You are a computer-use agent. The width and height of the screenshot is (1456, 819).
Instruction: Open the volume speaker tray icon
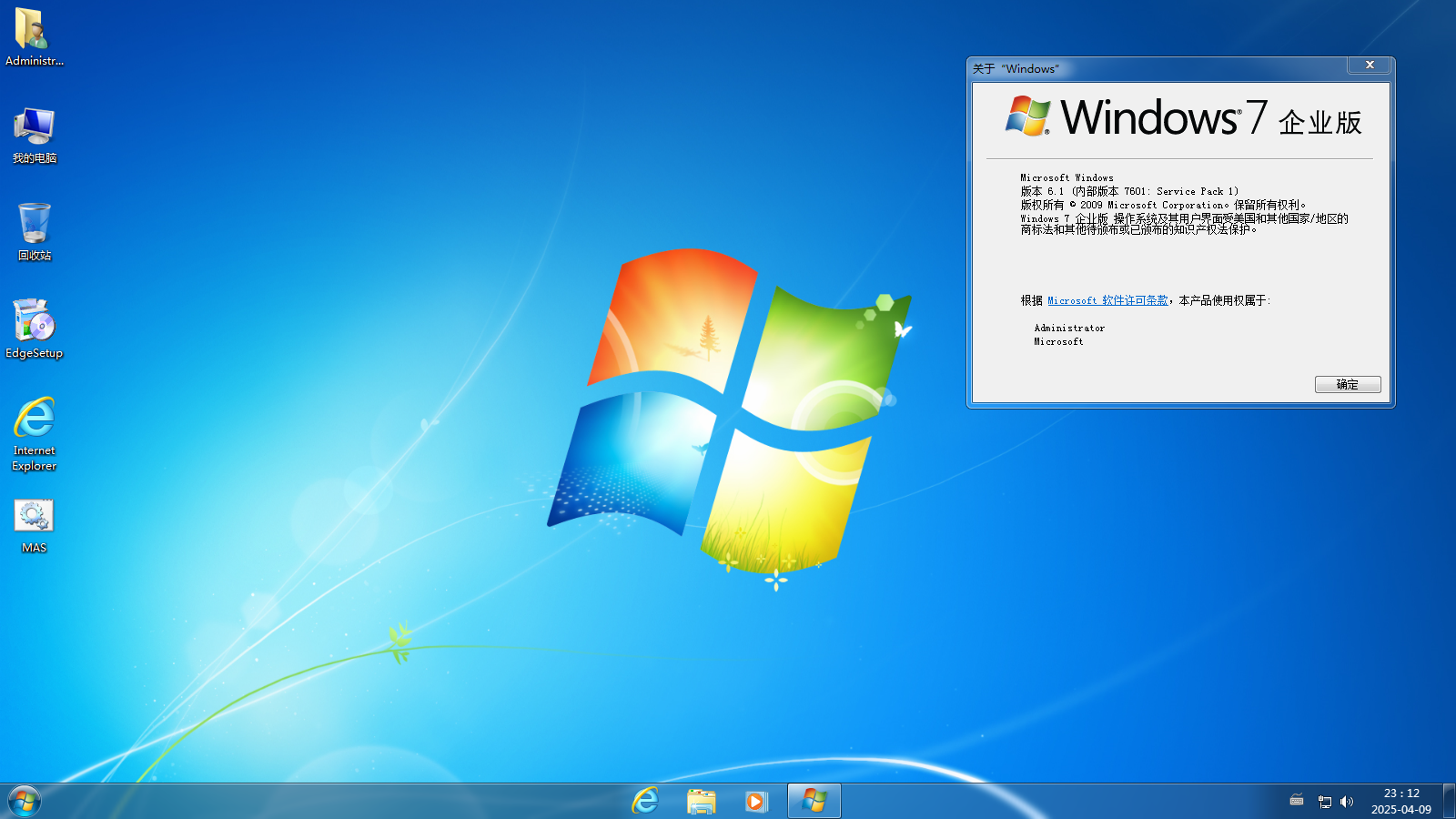click(1347, 802)
